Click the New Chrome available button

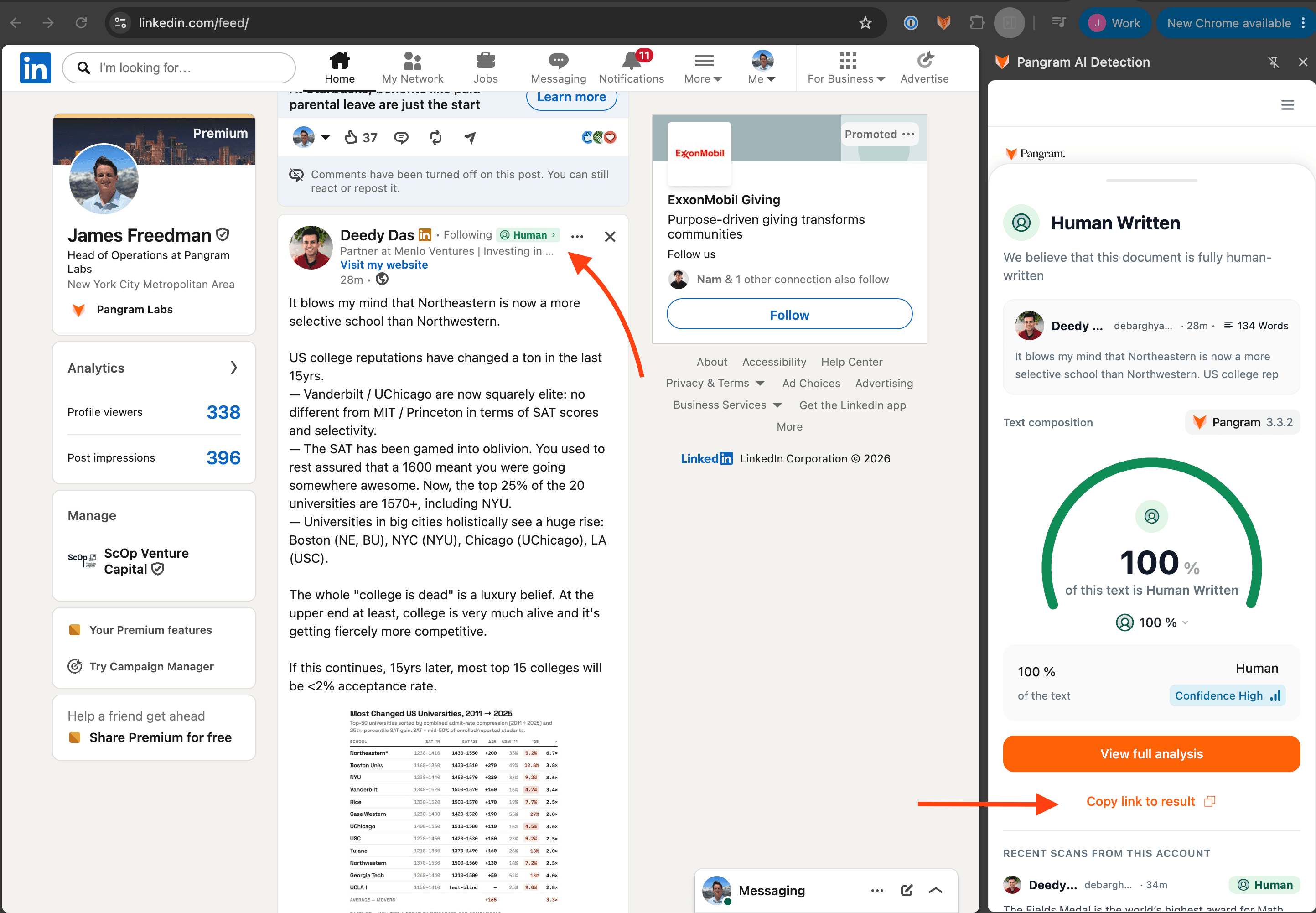[1236, 23]
